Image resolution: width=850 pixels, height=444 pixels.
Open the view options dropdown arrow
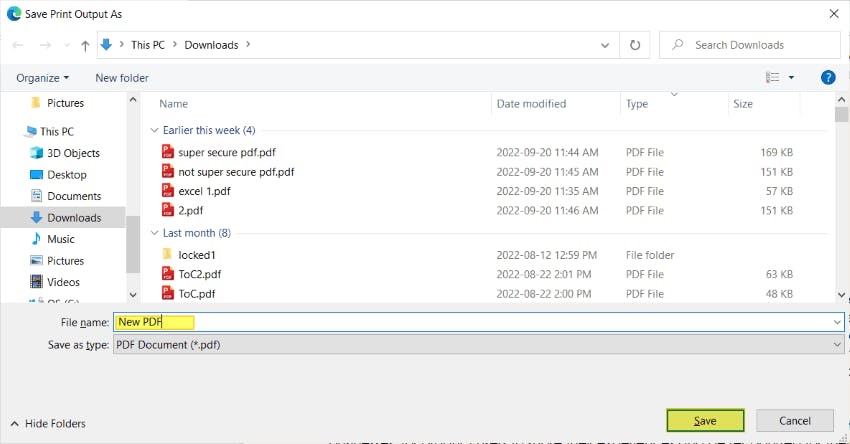click(x=791, y=77)
